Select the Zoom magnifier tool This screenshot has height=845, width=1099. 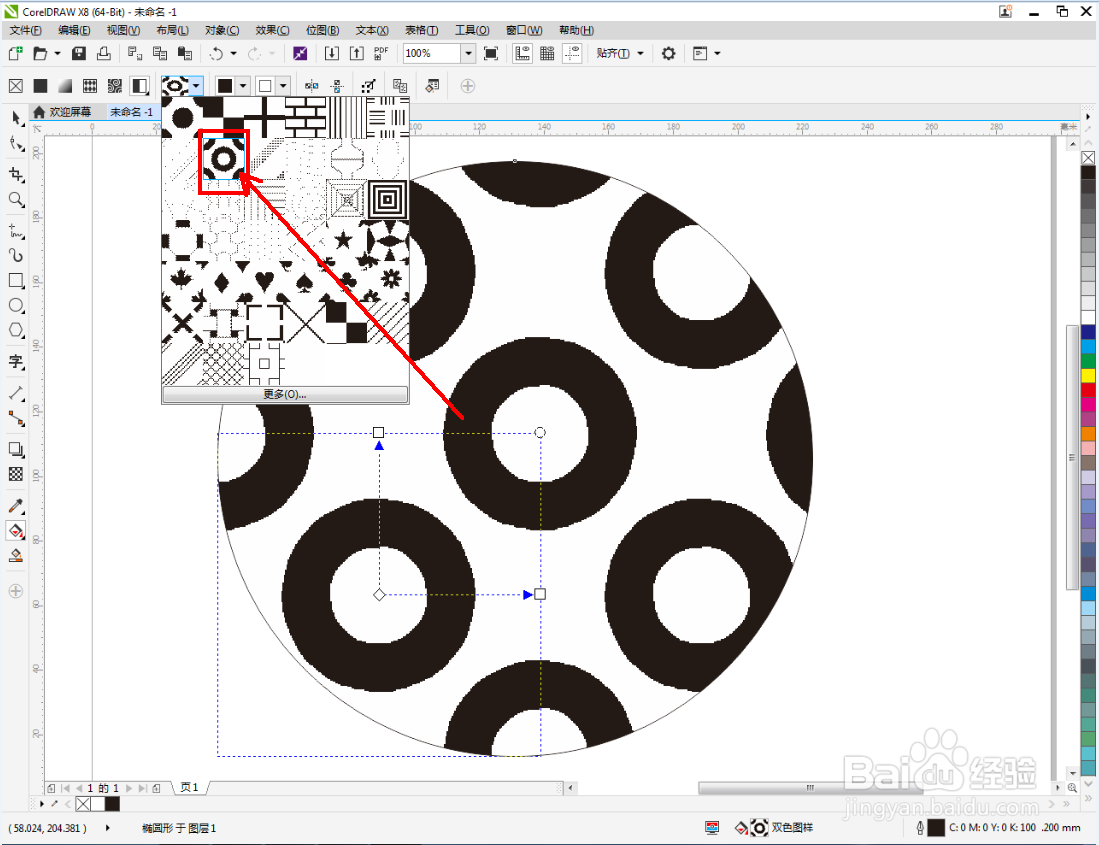pos(15,200)
